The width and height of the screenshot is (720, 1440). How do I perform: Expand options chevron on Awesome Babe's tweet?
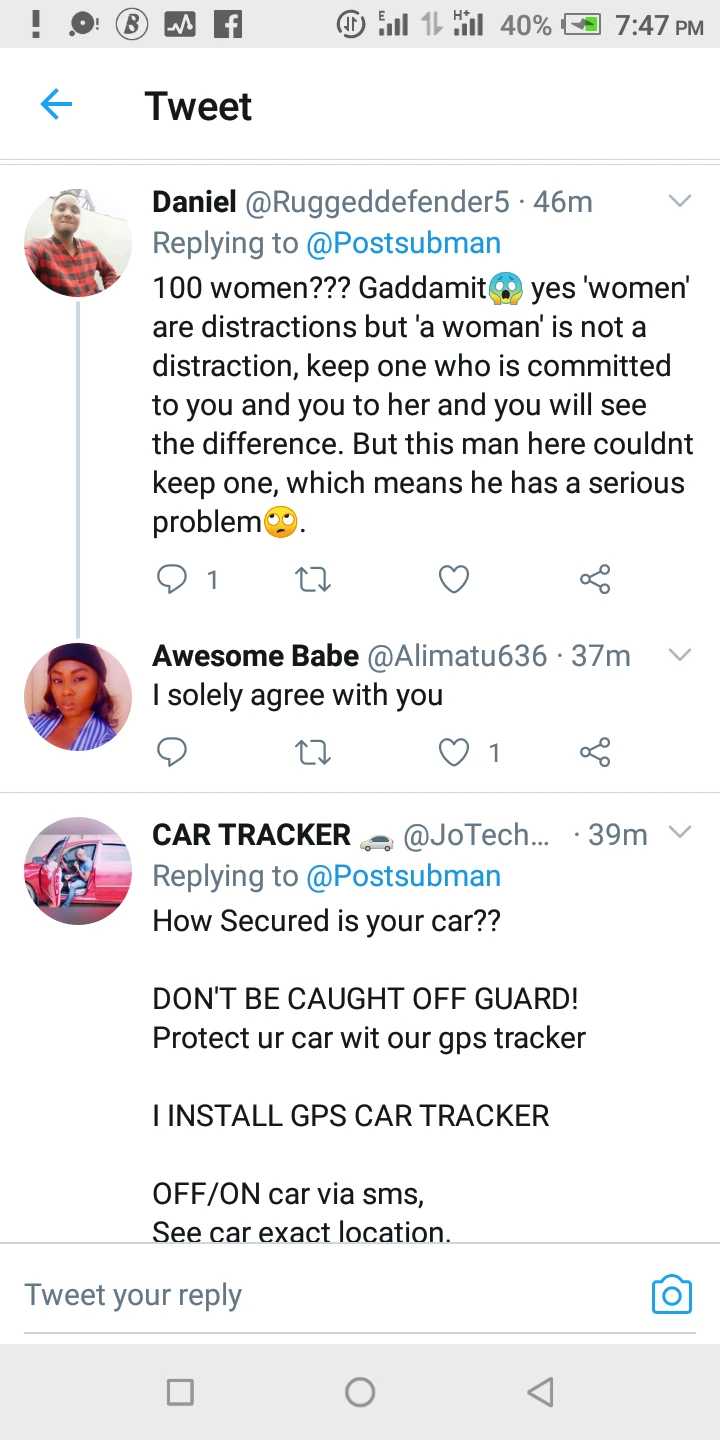coord(680,656)
